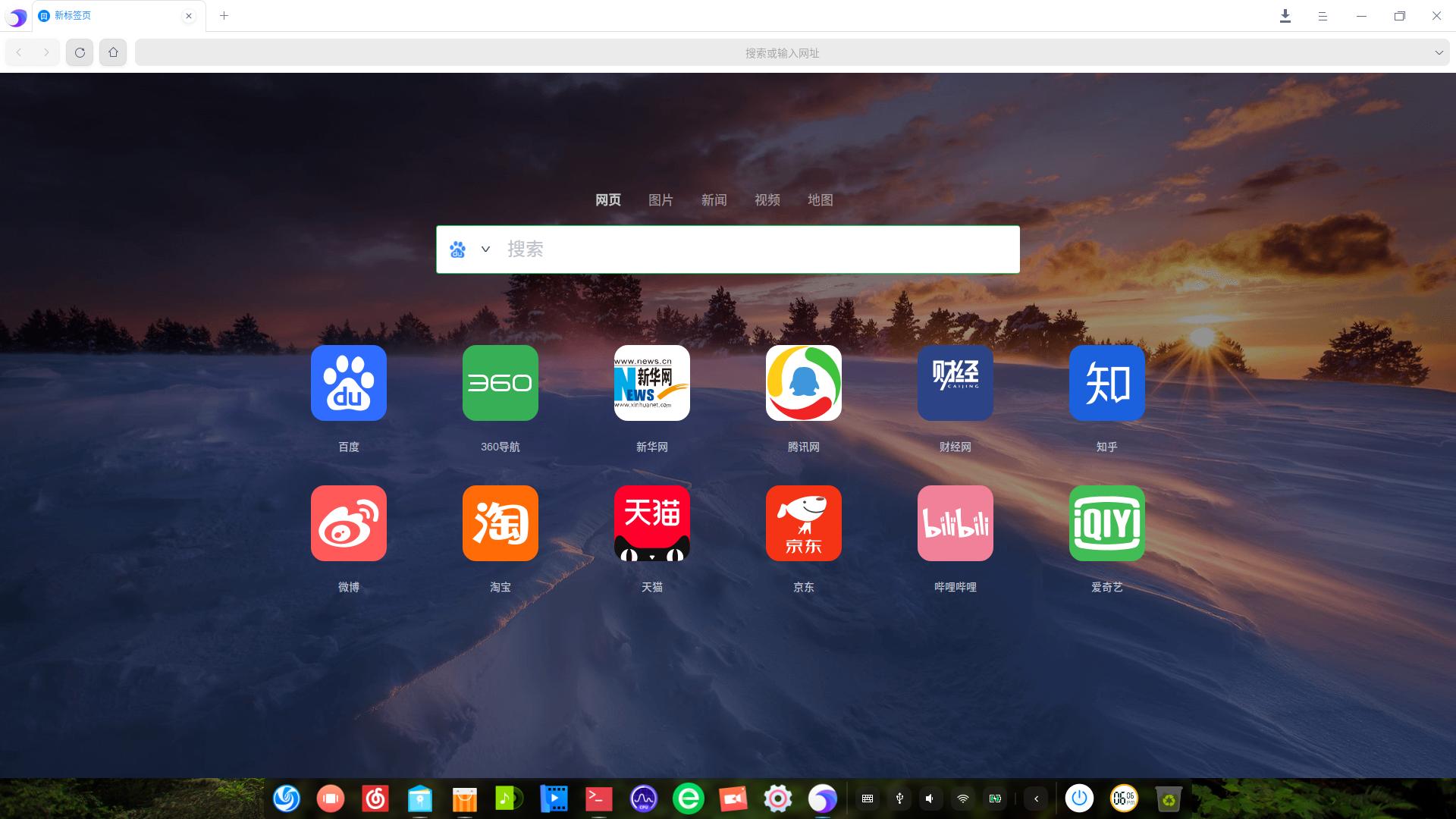The image size is (1456, 819).
Task: Open the green music player dock icon
Action: 509,798
